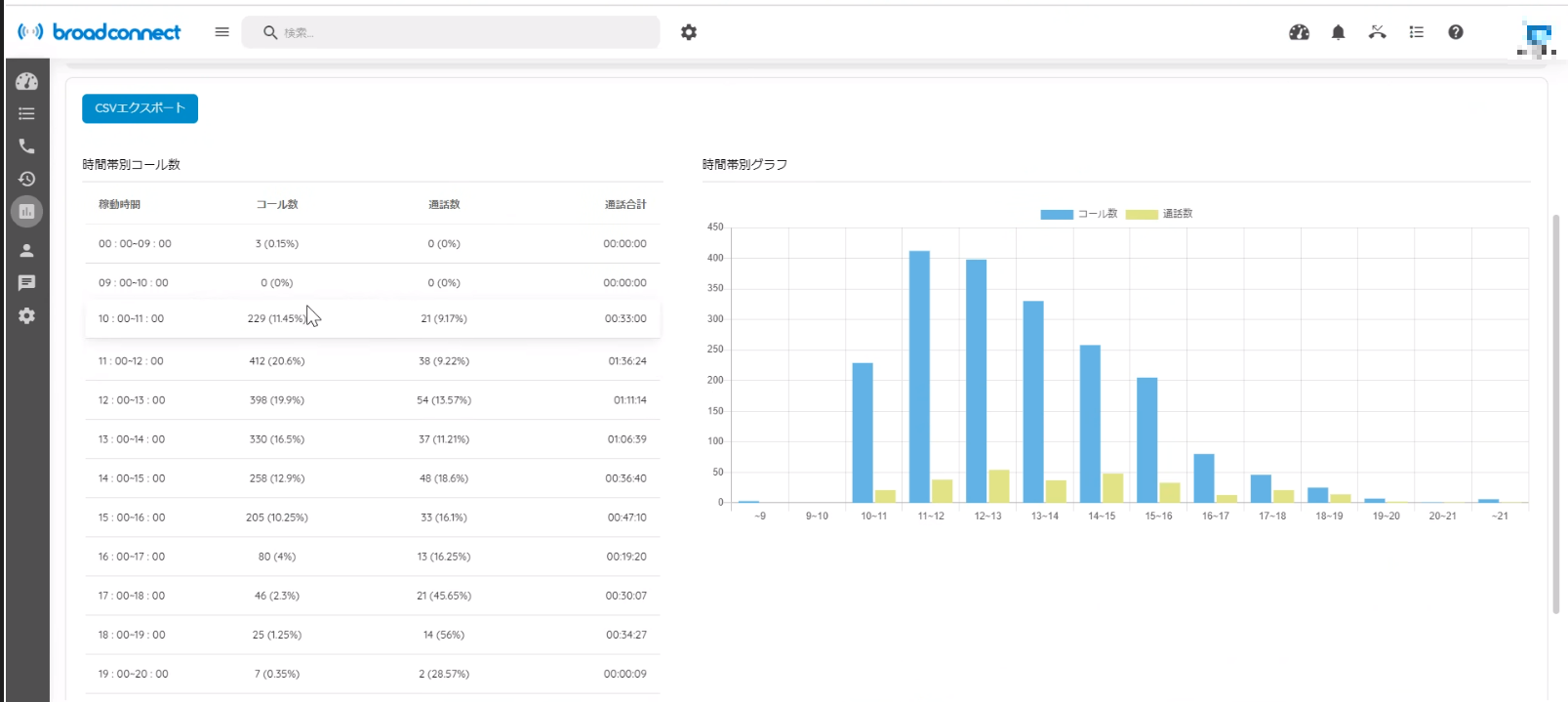Select the bar chart reports sidebar icon
Screen dimensions: 1568x702
pyautogui.click(x=26, y=211)
